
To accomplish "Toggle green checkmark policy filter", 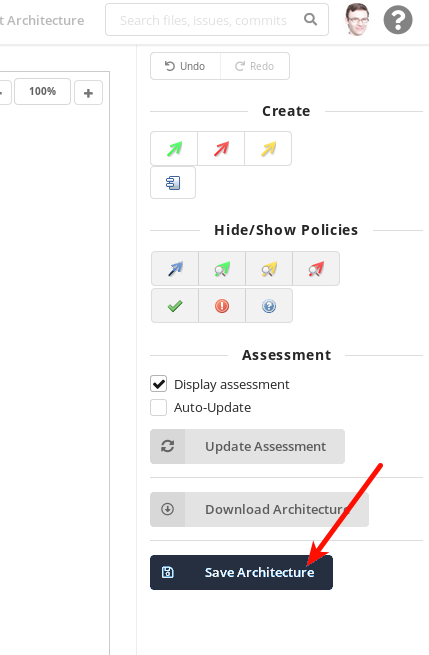I will click(x=175, y=306).
